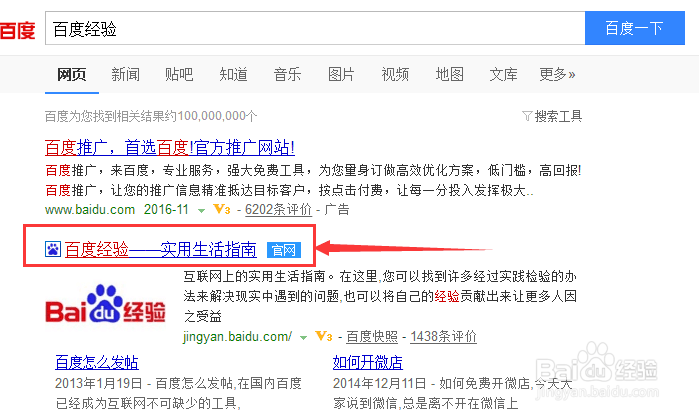Screen dimensions: 699x416
Task: Click the jingyan.baidu.com/ URL text
Action: point(238,336)
